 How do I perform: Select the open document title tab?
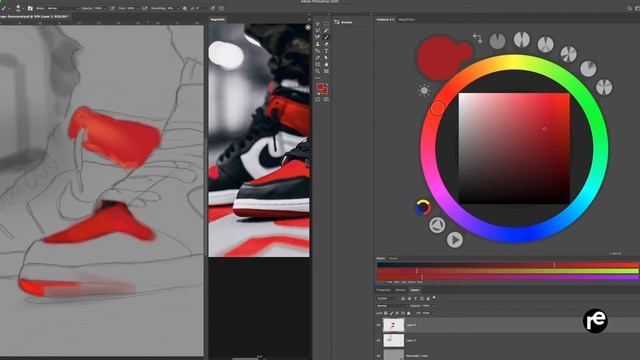point(35,16)
